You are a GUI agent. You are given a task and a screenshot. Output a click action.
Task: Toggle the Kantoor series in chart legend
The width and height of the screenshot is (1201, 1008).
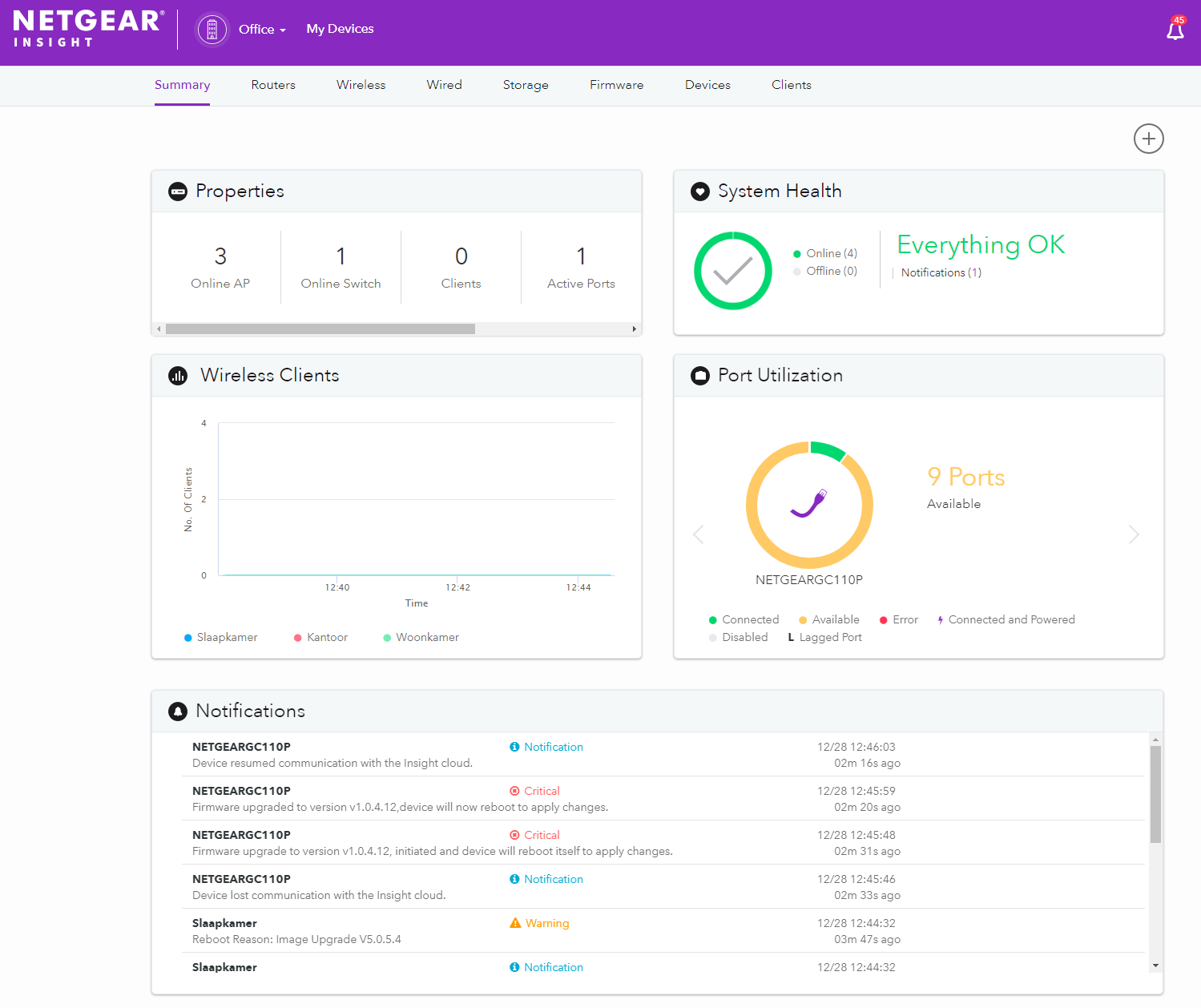coord(321,638)
